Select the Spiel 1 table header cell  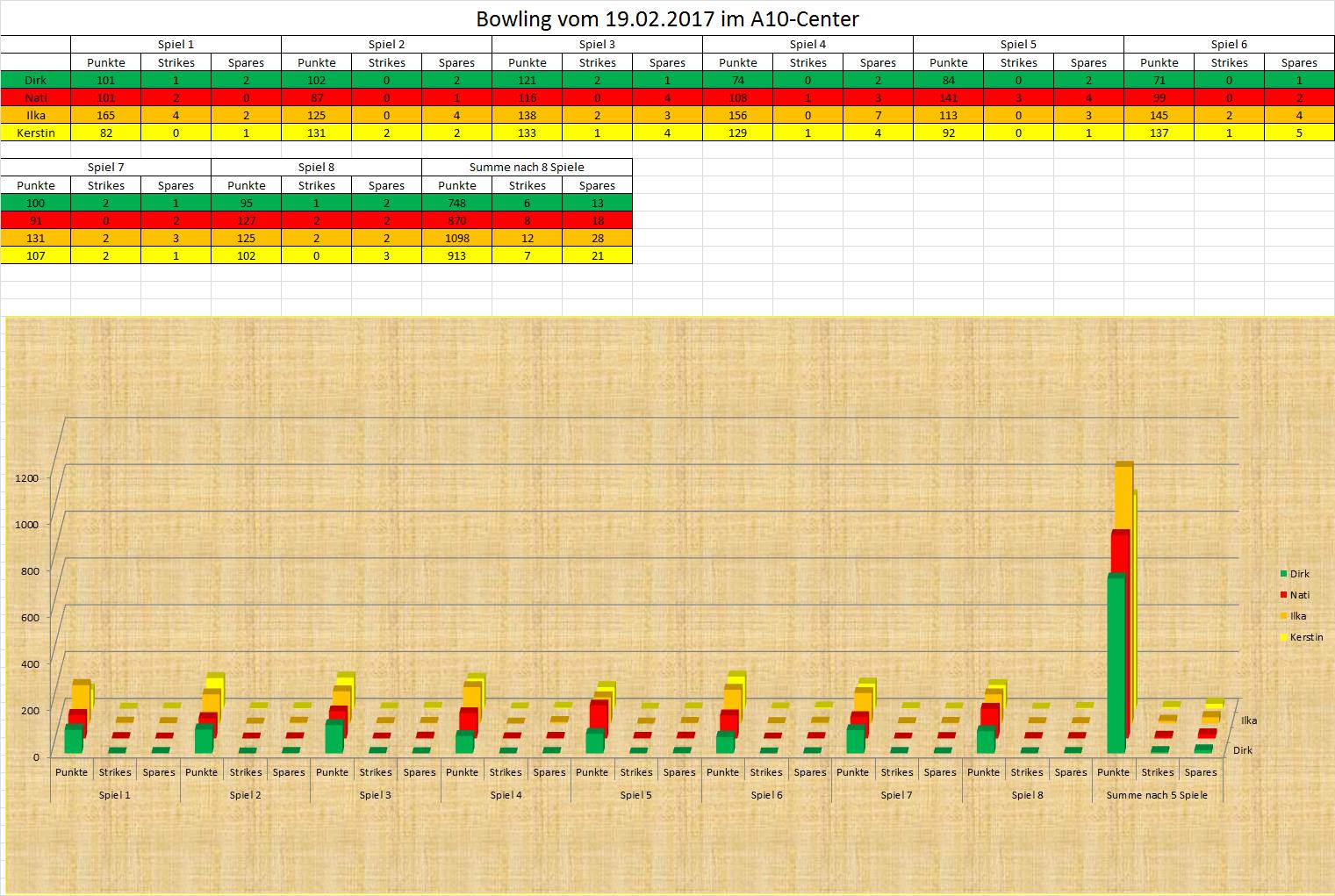[176, 44]
